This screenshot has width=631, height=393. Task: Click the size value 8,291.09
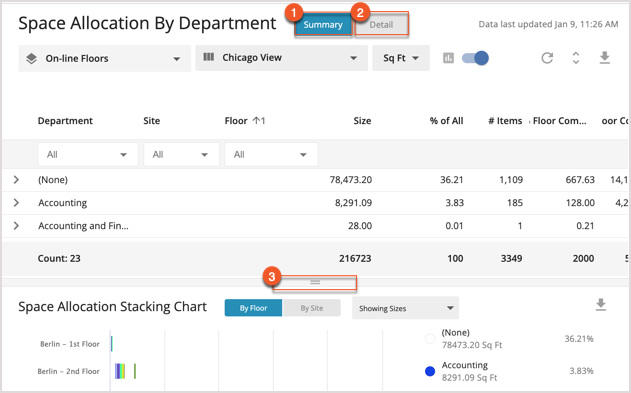pyautogui.click(x=353, y=203)
